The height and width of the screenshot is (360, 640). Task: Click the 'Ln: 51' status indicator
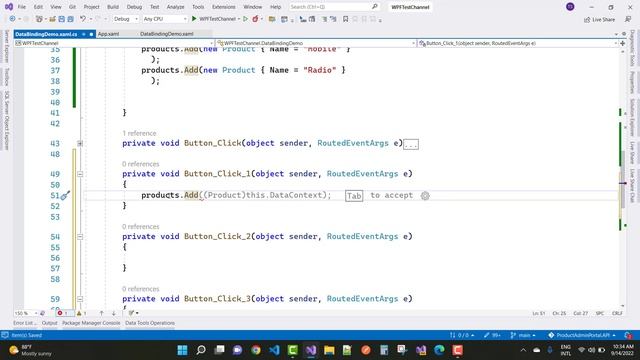point(539,313)
